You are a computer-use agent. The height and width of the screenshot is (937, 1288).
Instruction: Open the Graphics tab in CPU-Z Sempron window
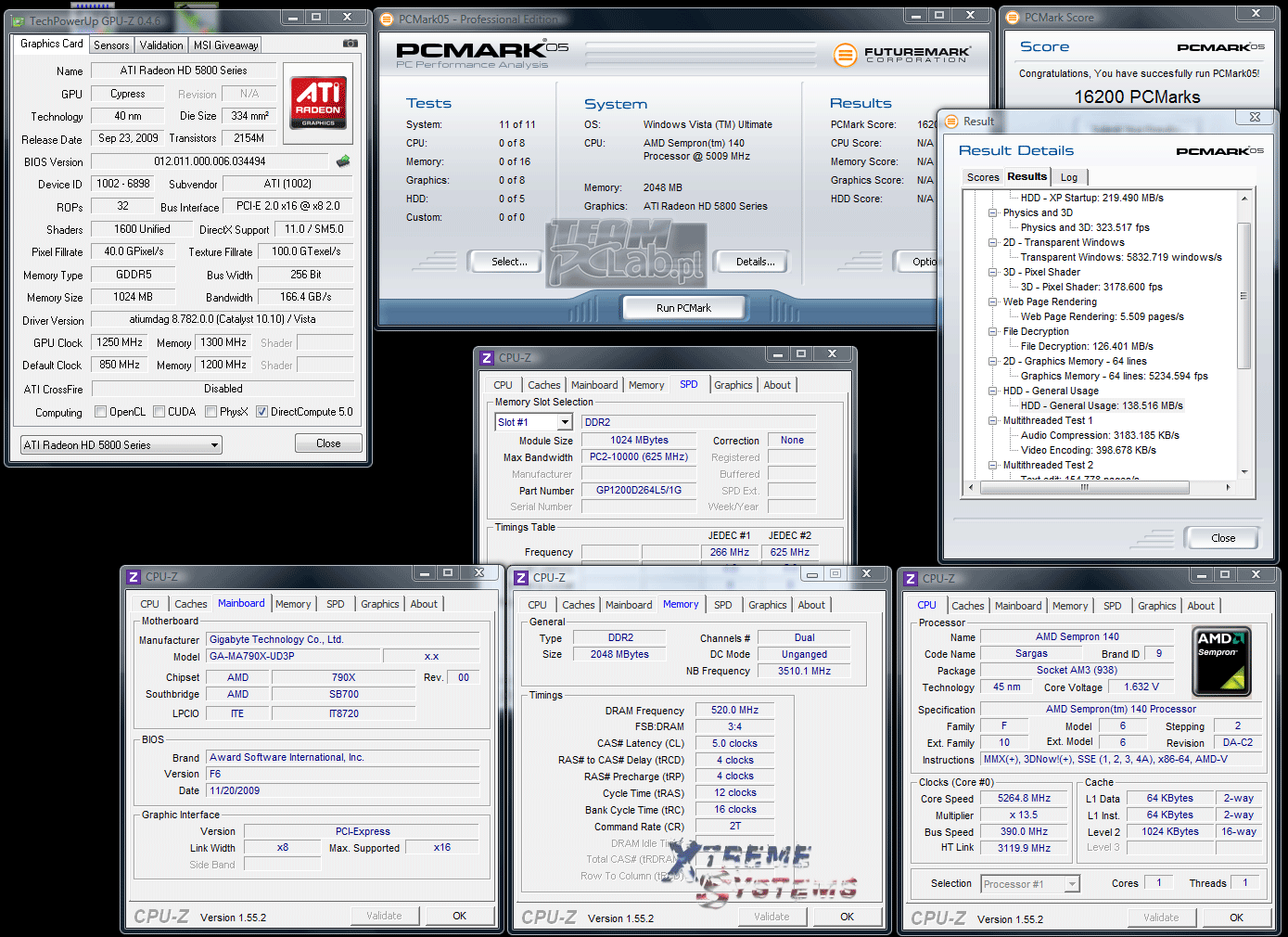[1156, 606]
